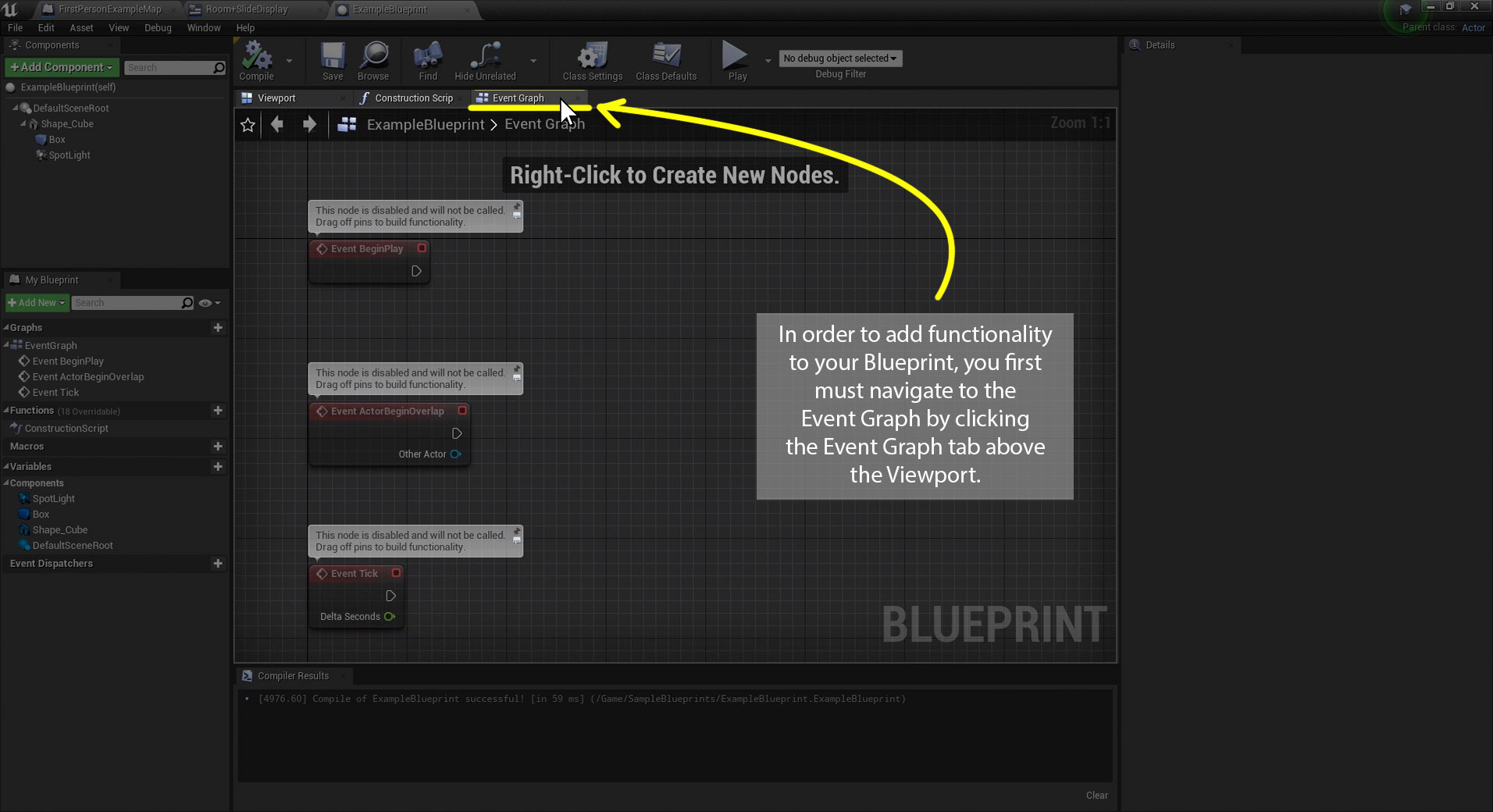Open Compile options dropdown arrow
Screen dimensions: 1493x812
pos(289,61)
